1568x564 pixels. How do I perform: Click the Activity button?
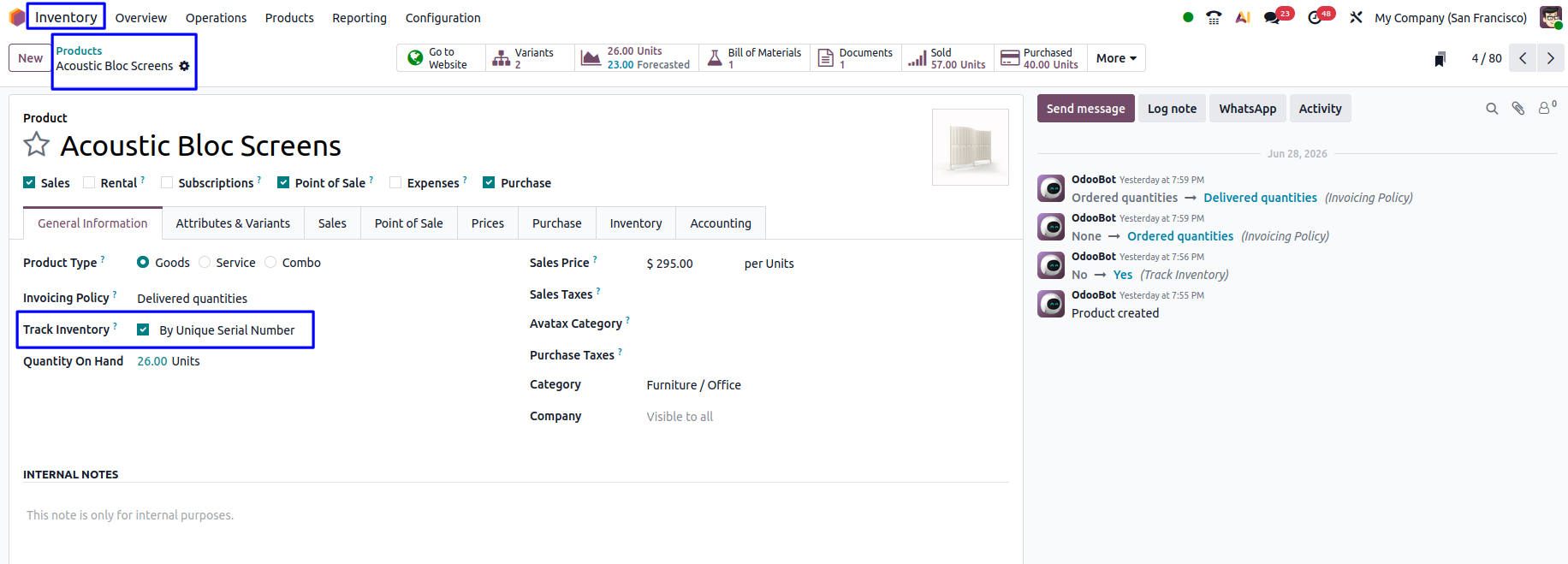tap(1320, 109)
